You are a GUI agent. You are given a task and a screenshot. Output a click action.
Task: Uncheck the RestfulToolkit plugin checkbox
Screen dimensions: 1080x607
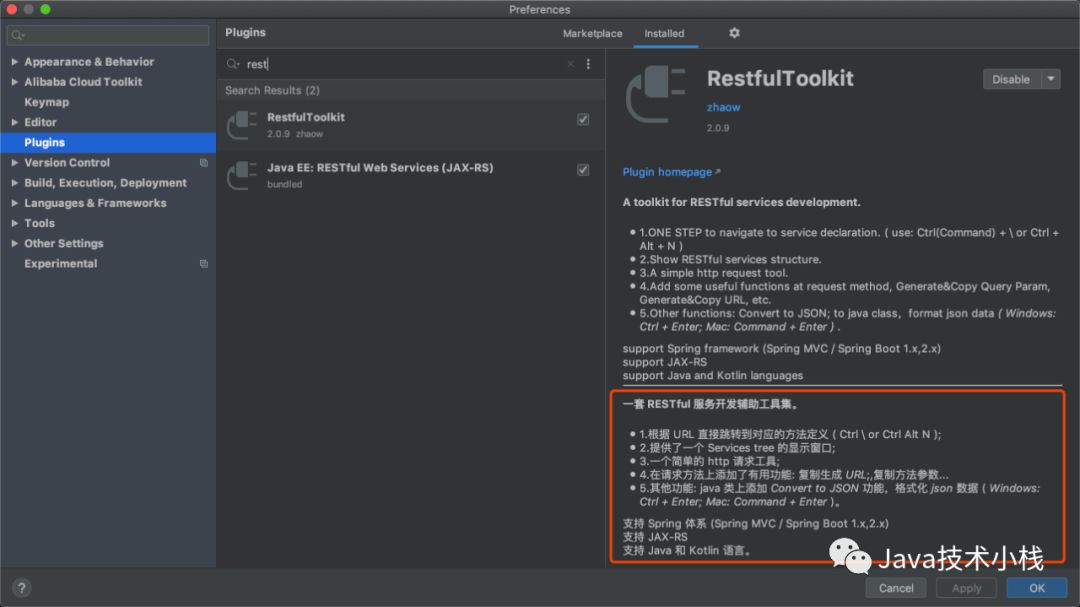coord(583,119)
